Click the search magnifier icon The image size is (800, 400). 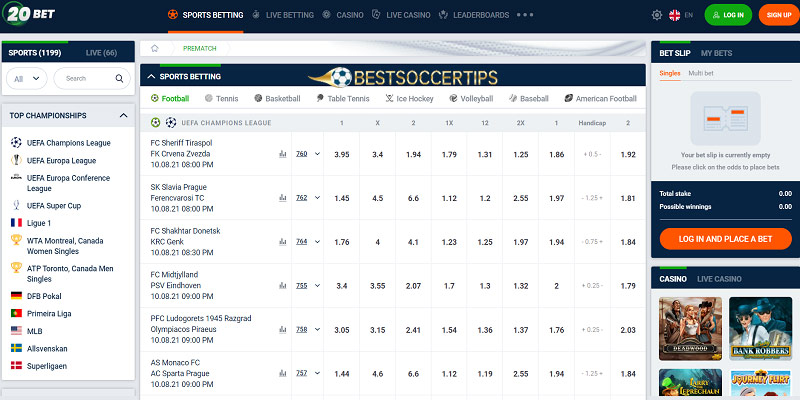click(x=119, y=79)
